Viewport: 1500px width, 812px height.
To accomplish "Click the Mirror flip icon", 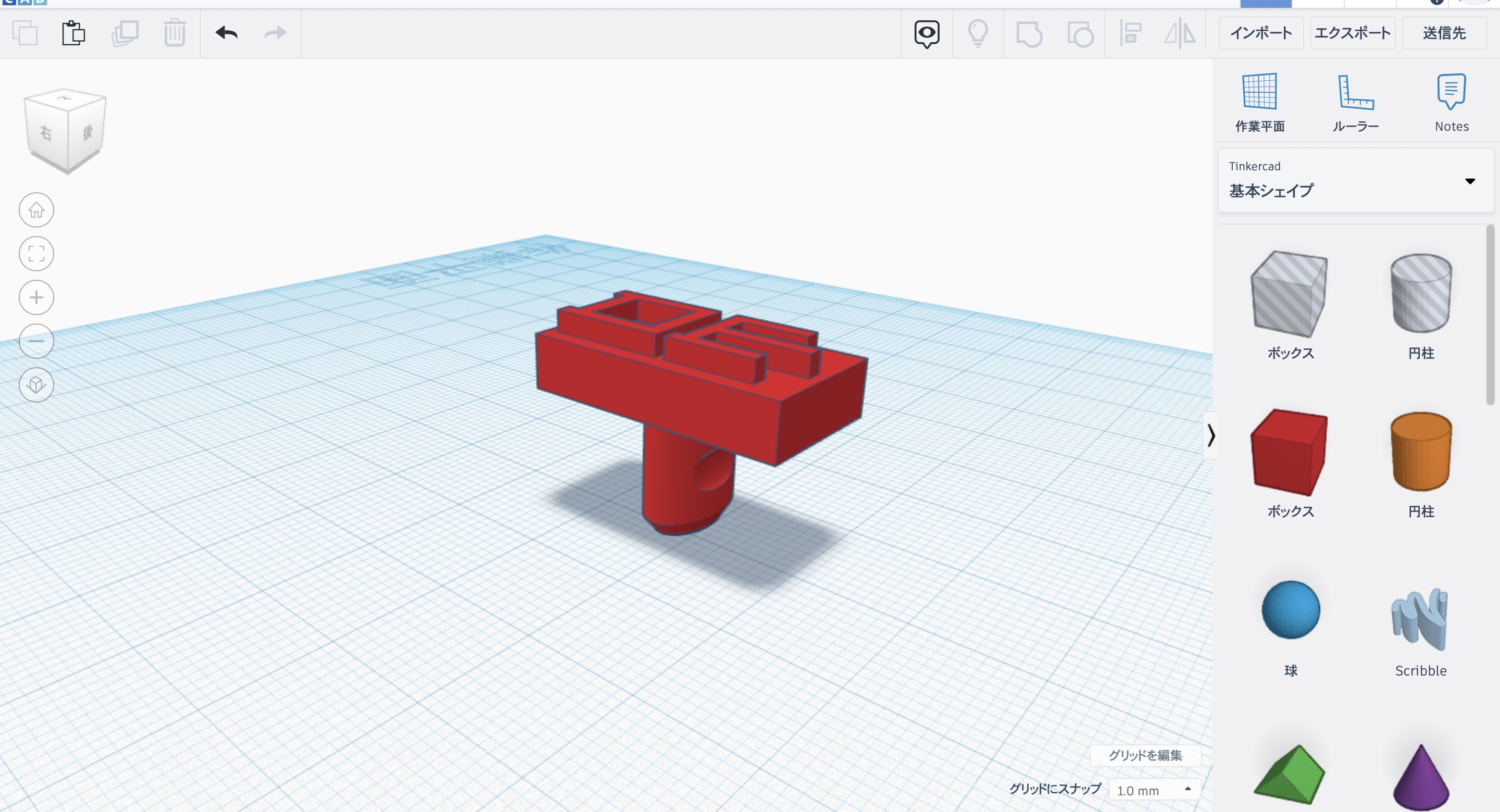I will click(1180, 34).
